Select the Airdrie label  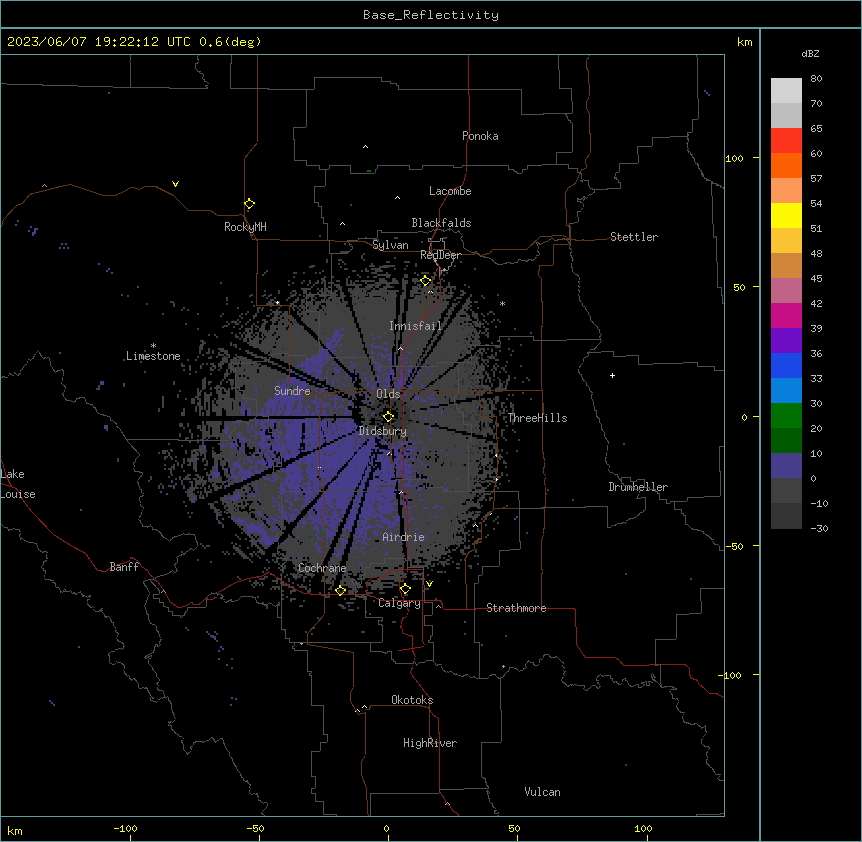[x=403, y=537]
